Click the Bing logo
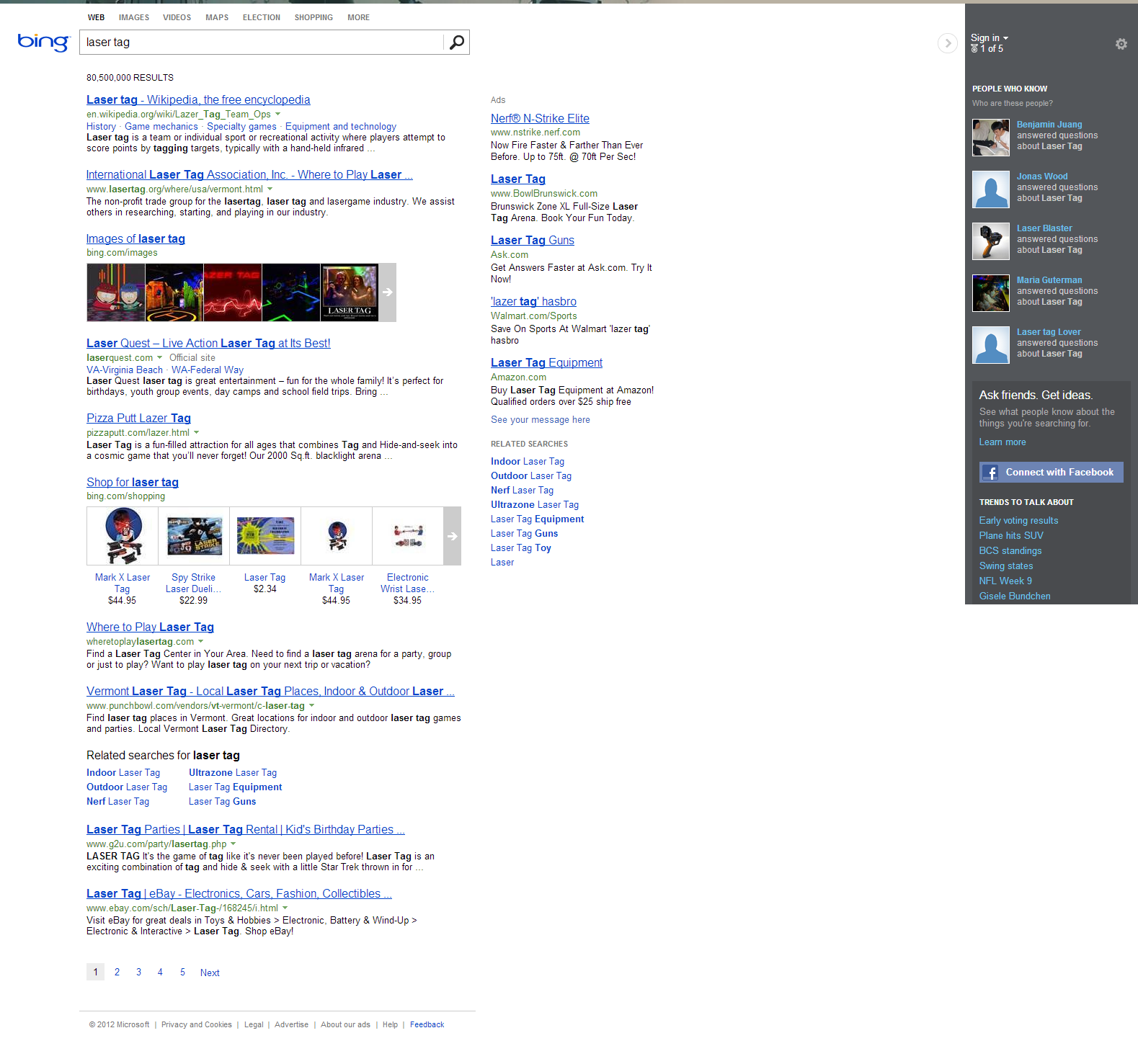Viewport: 1138px width, 1064px height. point(43,42)
